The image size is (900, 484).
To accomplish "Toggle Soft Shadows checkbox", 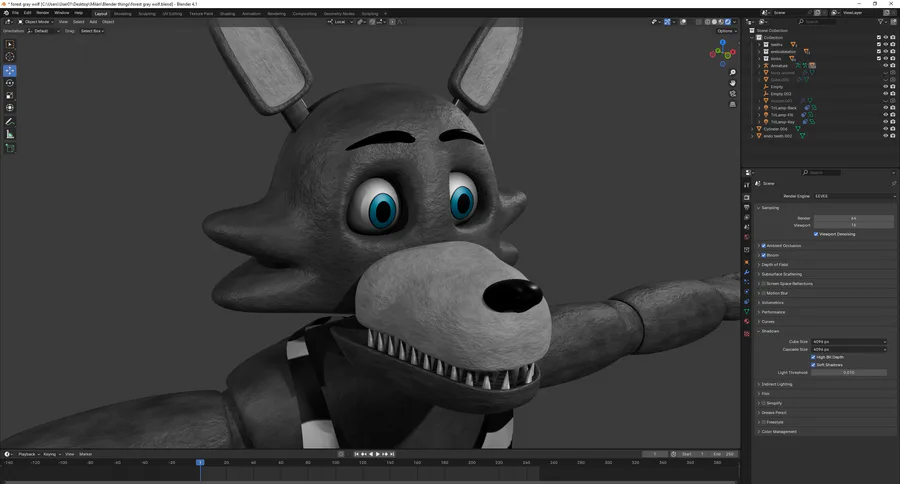I will 813,365.
